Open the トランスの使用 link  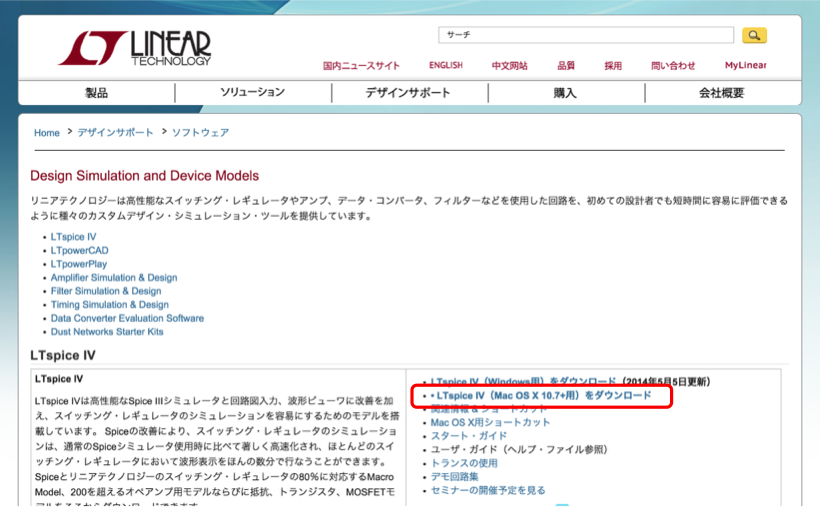point(464,463)
